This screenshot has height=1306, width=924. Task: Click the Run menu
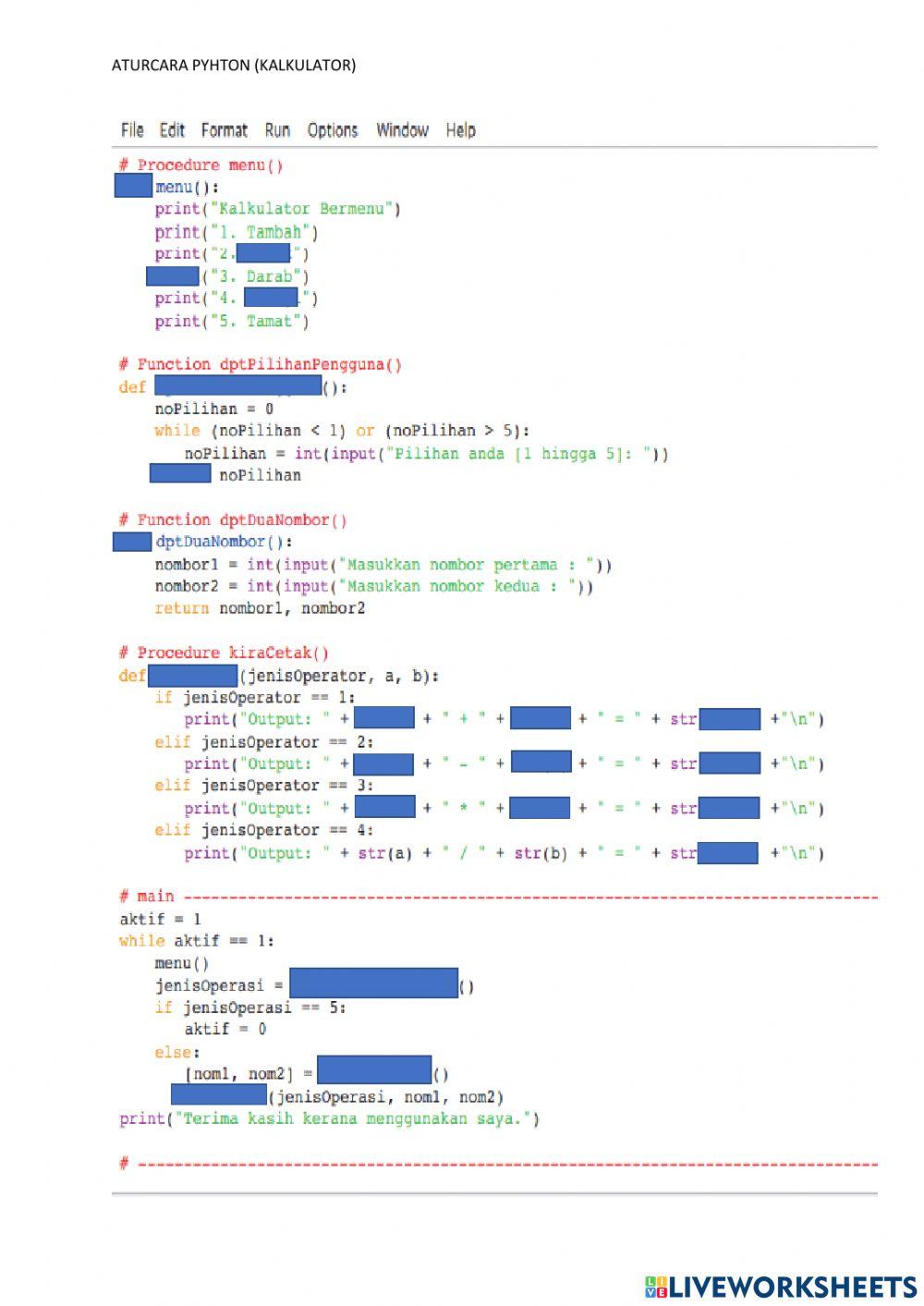point(277,130)
